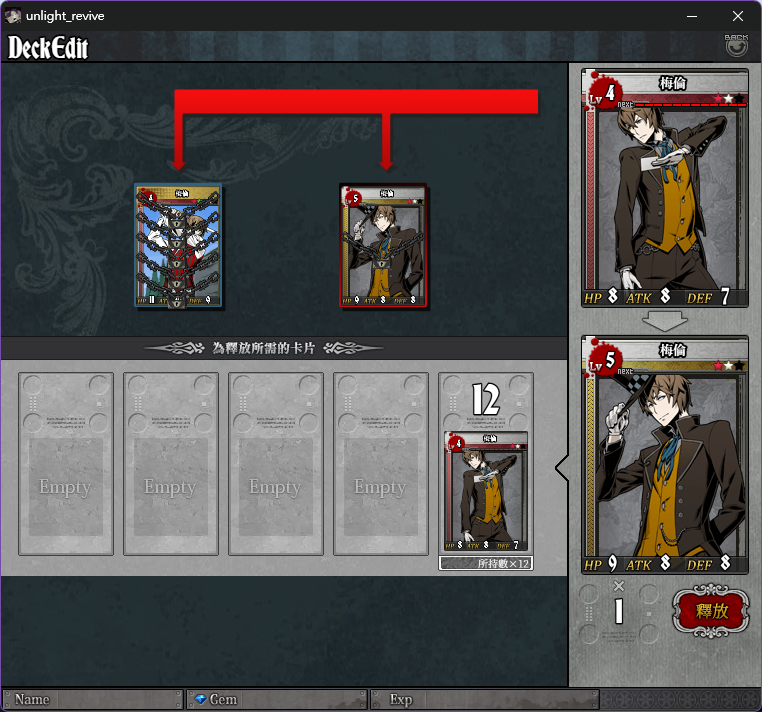Click the downward arrow between card previews

pos(664,321)
